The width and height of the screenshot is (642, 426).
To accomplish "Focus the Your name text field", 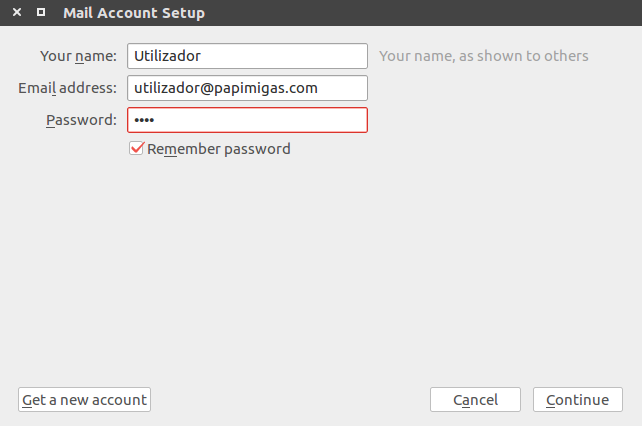I will tap(247, 56).
